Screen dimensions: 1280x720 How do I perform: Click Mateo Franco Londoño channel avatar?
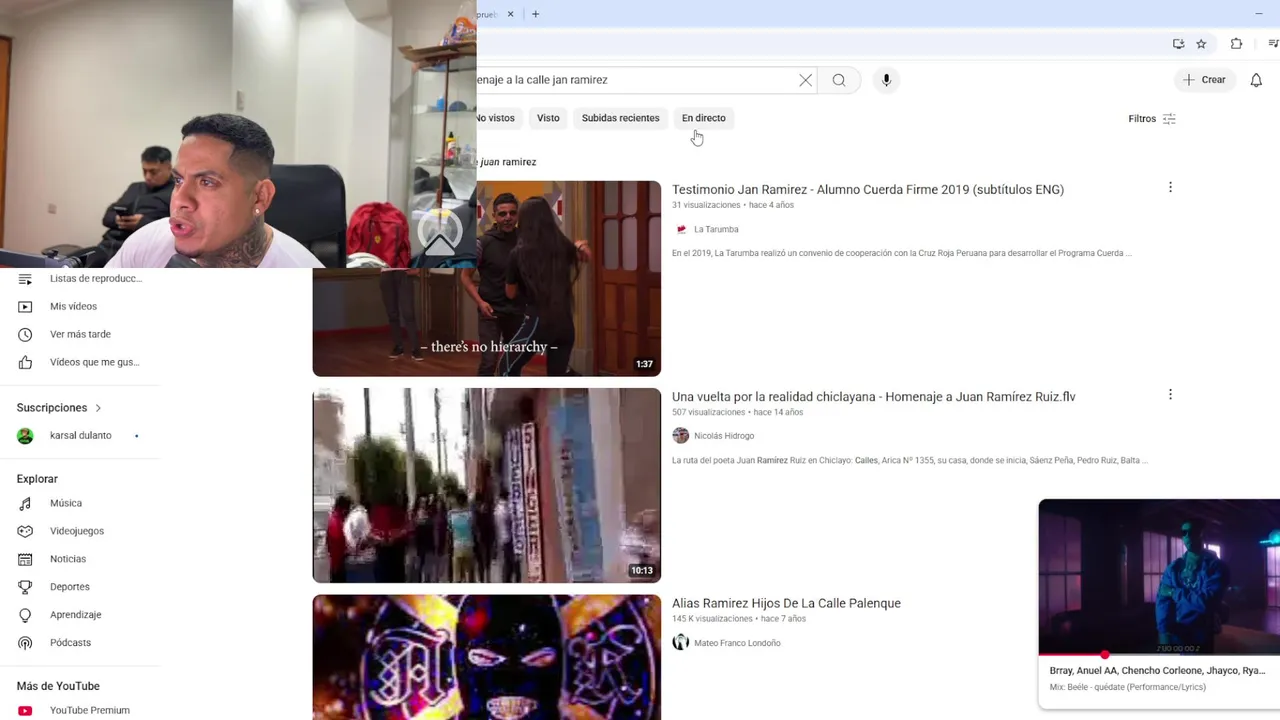tap(681, 642)
